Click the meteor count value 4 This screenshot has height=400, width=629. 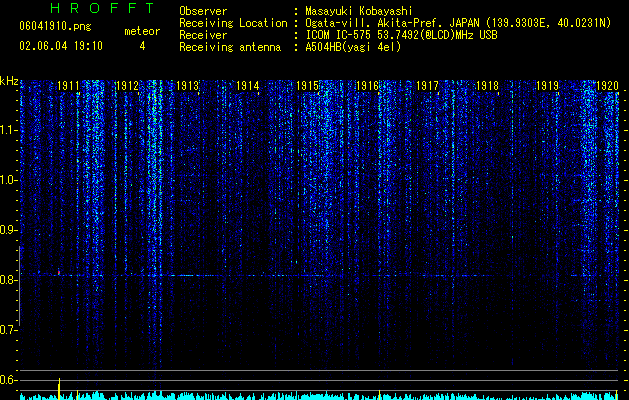coord(142,46)
